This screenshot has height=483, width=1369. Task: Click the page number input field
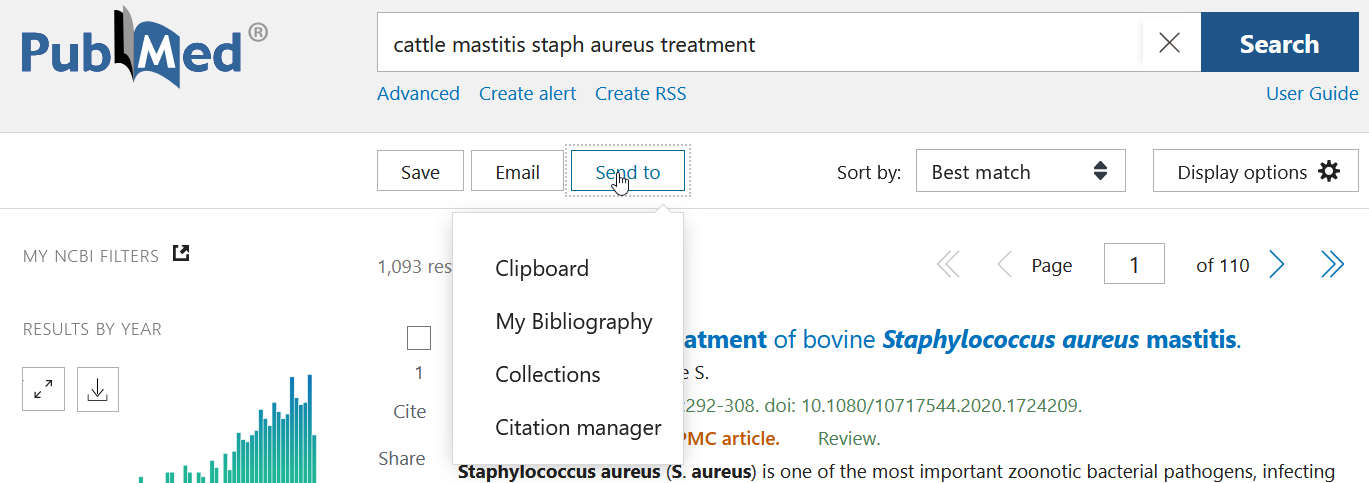pyautogui.click(x=1134, y=265)
